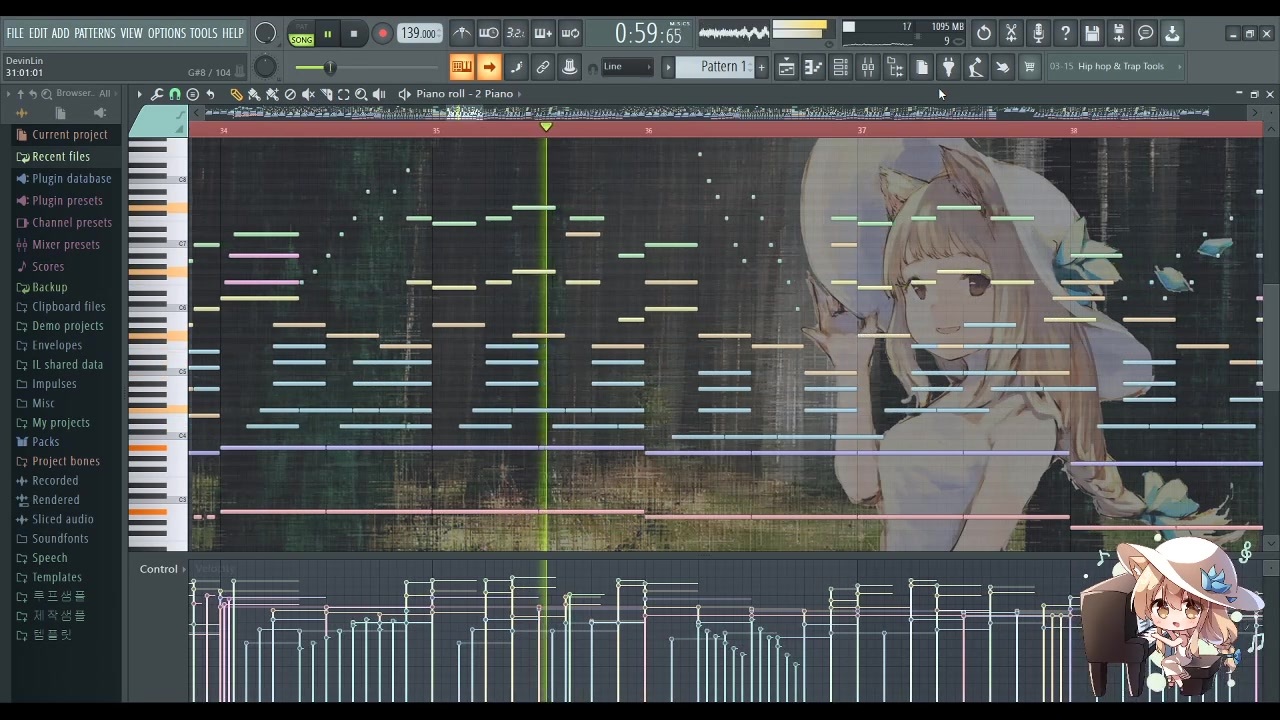The height and width of the screenshot is (720, 1280).
Task: Click the shopping cart content library icon
Action: coord(1029,67)
